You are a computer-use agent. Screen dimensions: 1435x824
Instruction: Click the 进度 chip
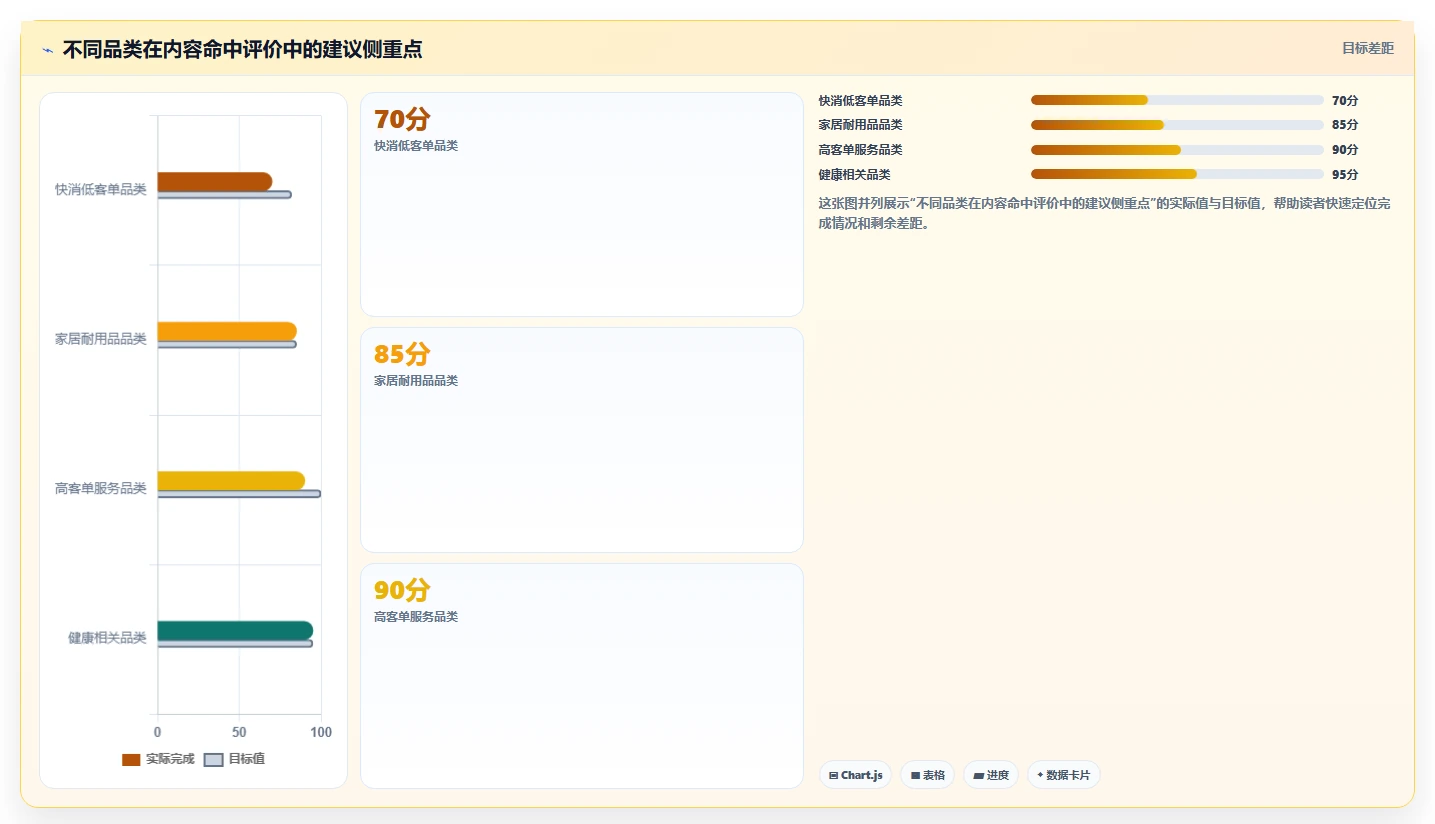991,775
